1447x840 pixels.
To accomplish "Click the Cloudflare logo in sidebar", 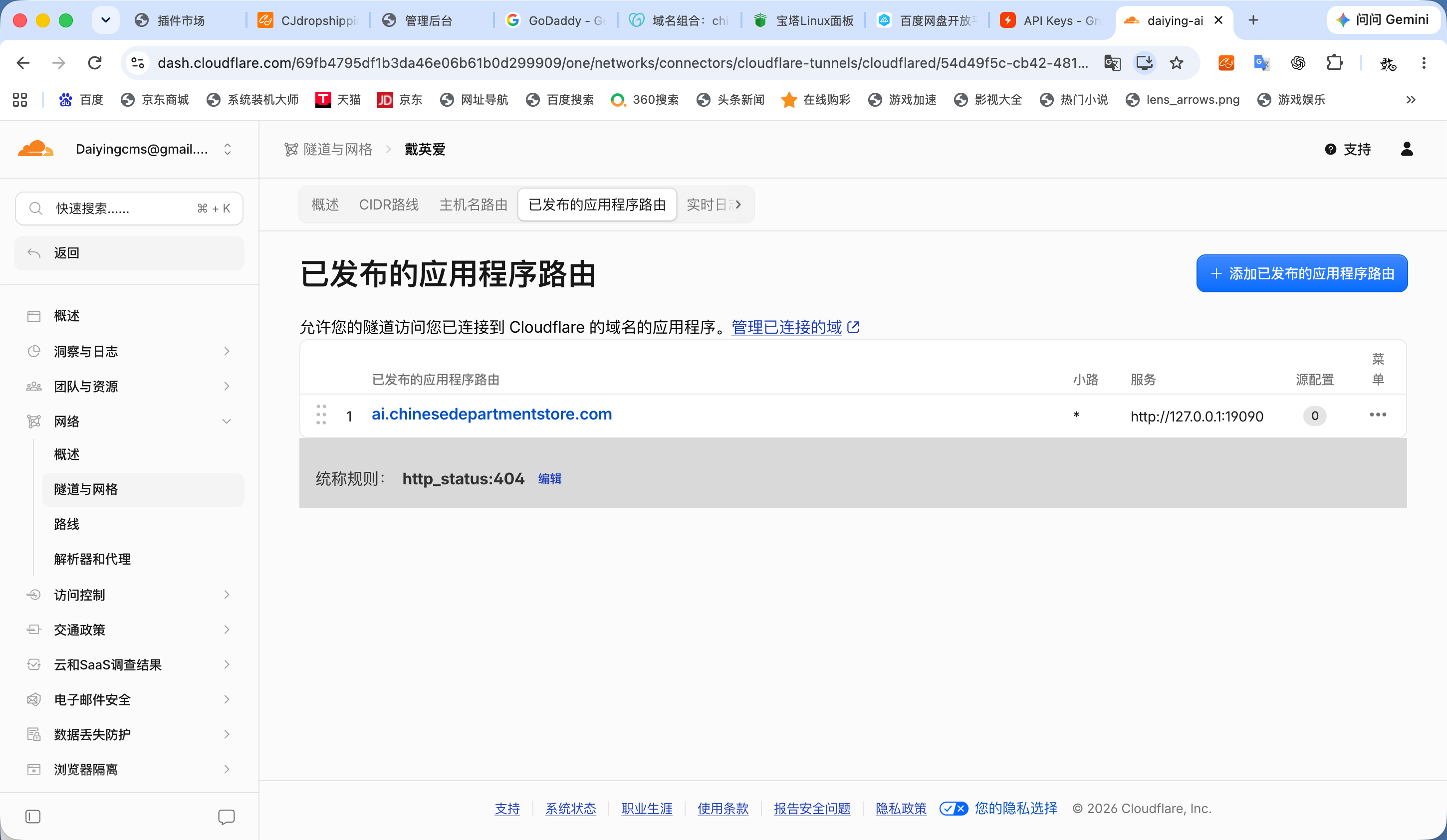I will tap(35, 149).
